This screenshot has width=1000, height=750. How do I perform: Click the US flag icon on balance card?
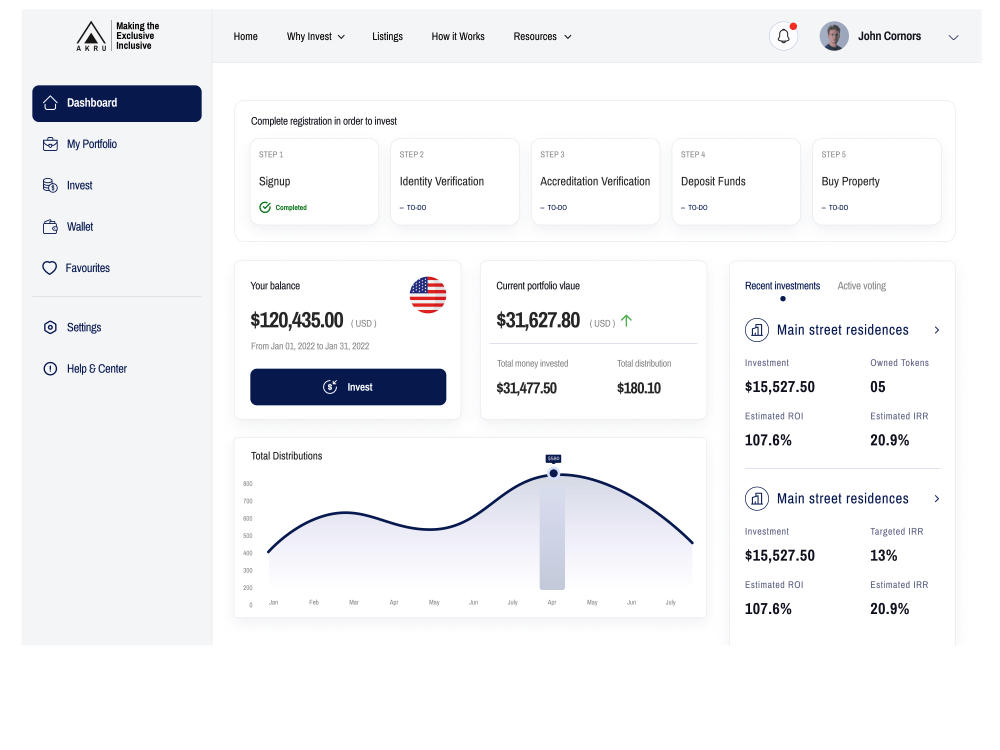(428, 295)
